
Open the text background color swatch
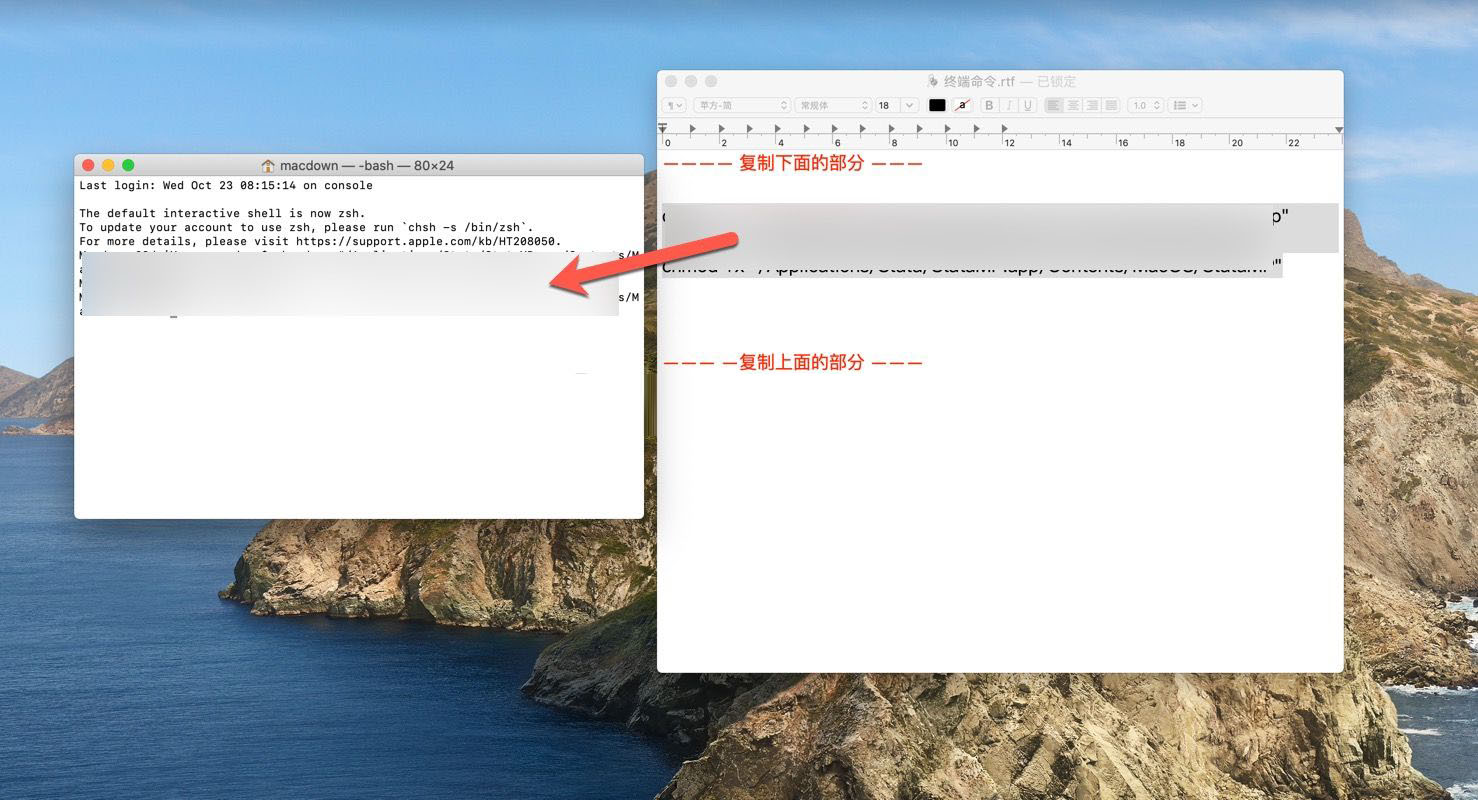962,105
